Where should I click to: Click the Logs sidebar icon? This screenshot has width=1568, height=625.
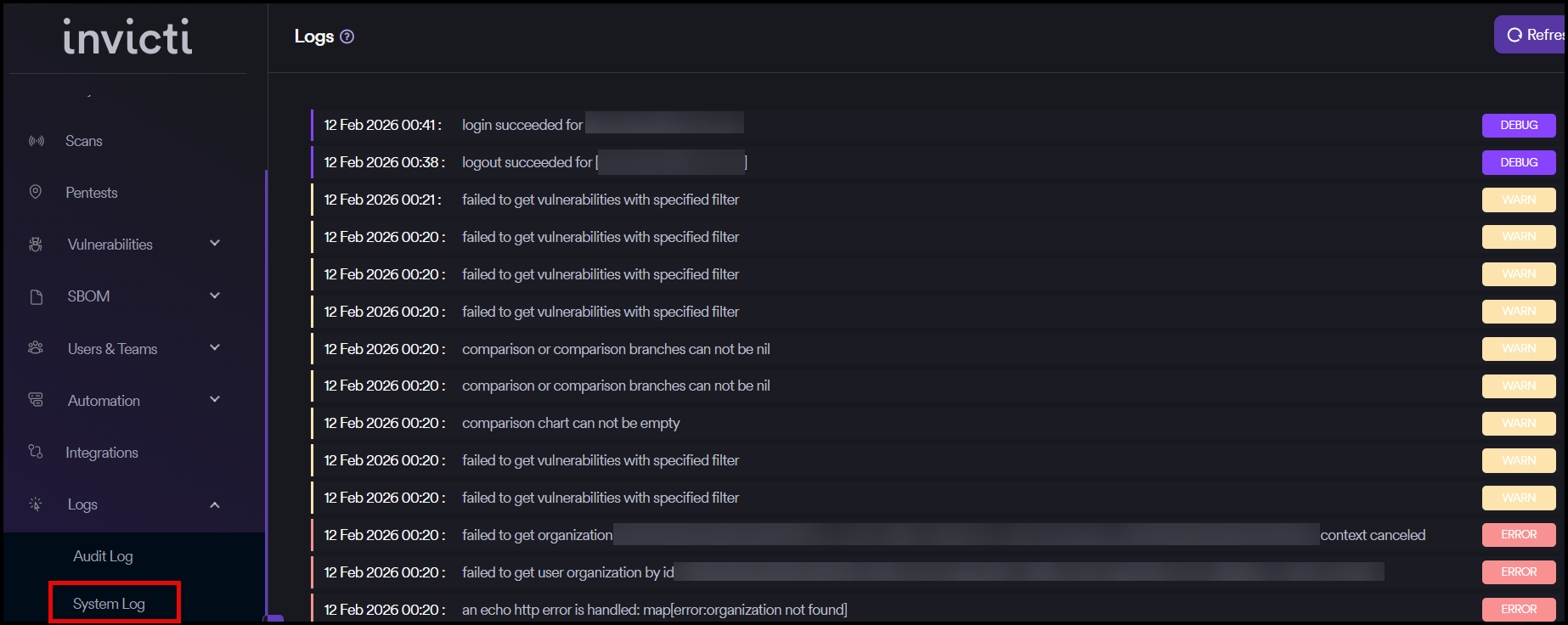36,504
